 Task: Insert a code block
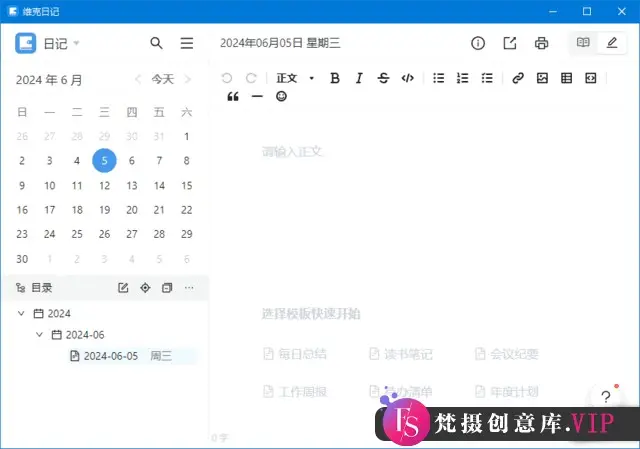(x=591, y=78)
